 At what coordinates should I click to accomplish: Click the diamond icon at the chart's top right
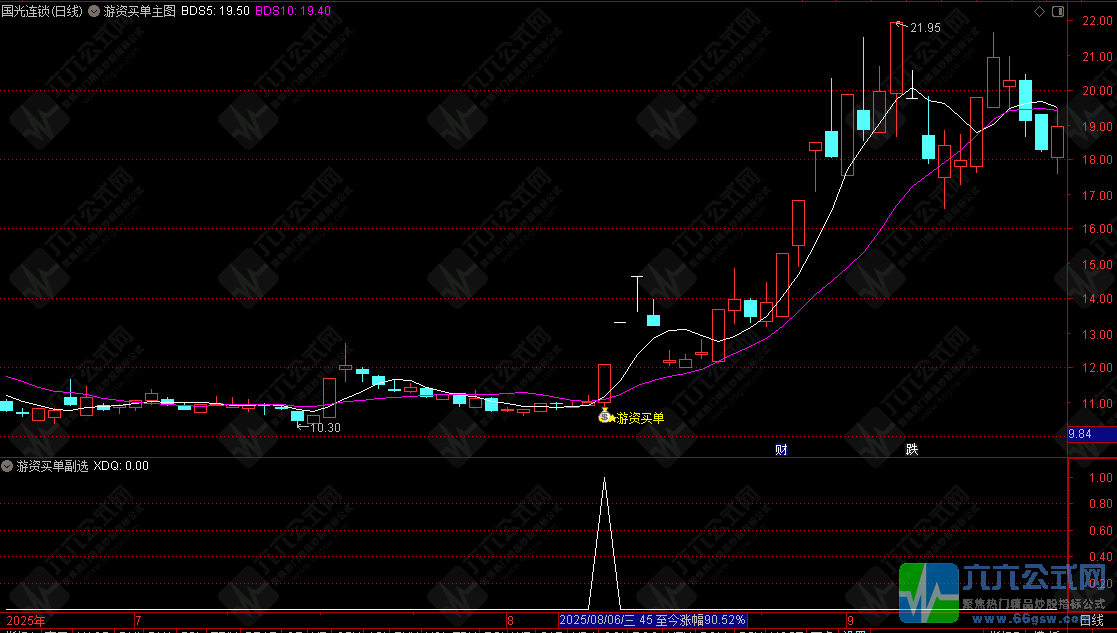coord(1039,11)
